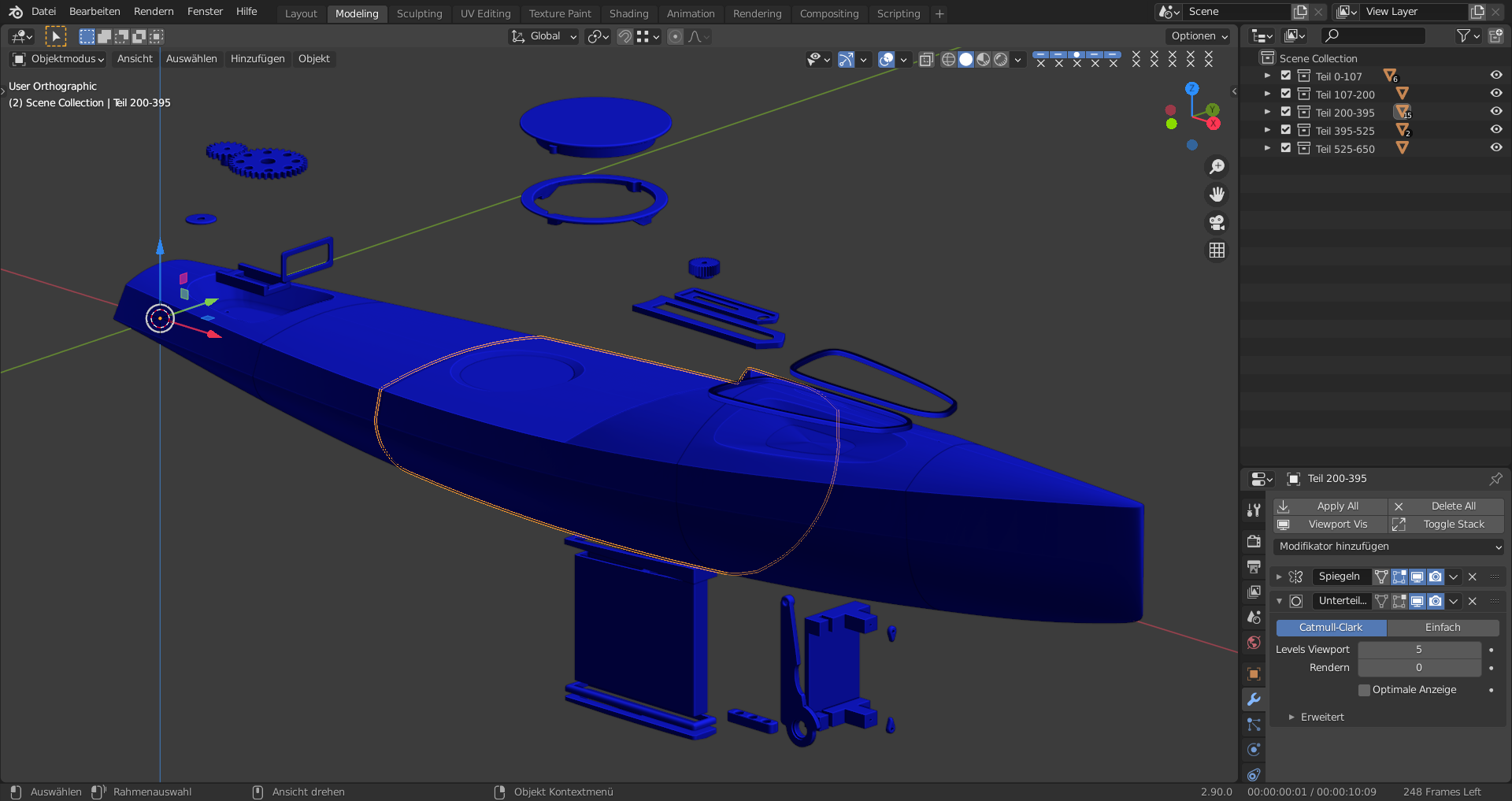
Task: Select the Einfach subdivision type
Action: (x=1442, y=628)
